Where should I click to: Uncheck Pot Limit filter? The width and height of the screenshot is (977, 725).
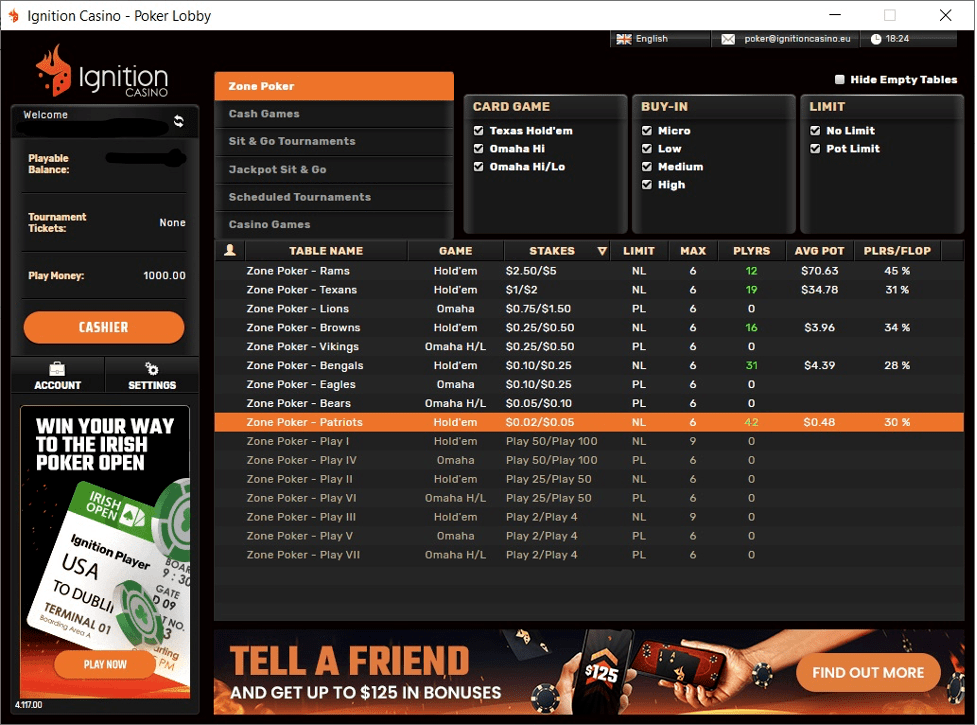click(x=815, y=149)
